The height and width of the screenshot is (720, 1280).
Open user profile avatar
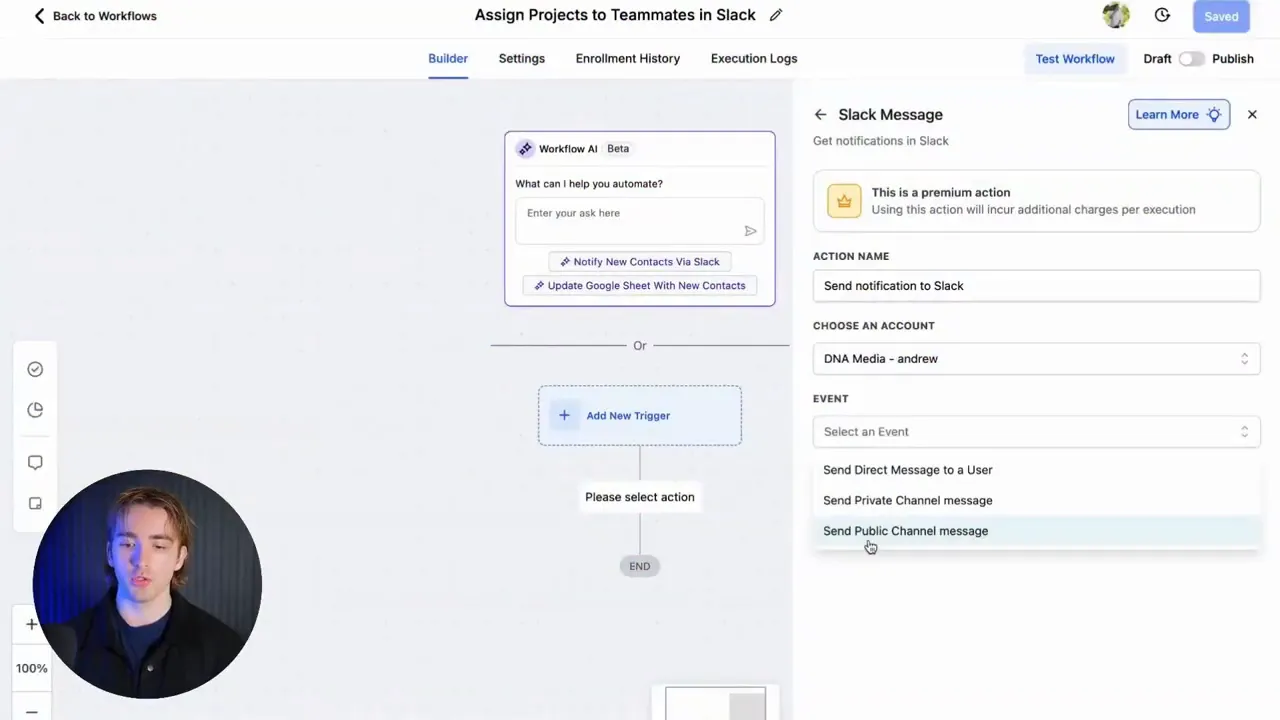click(1116, 15)
